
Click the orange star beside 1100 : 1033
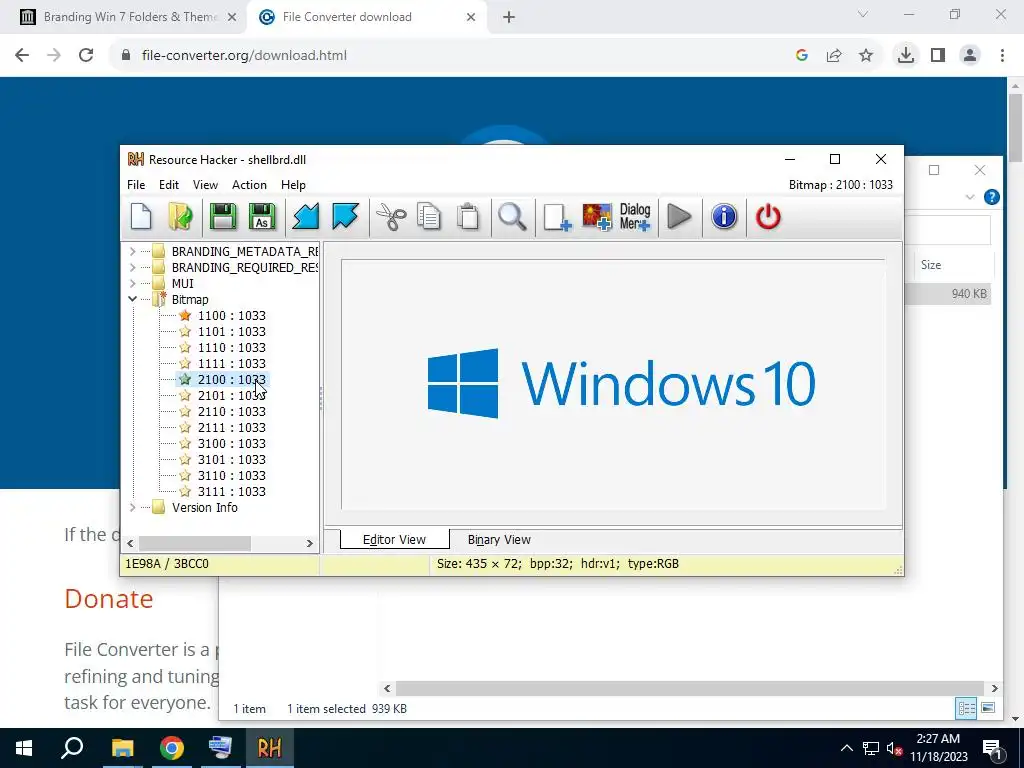coord(185,315)
